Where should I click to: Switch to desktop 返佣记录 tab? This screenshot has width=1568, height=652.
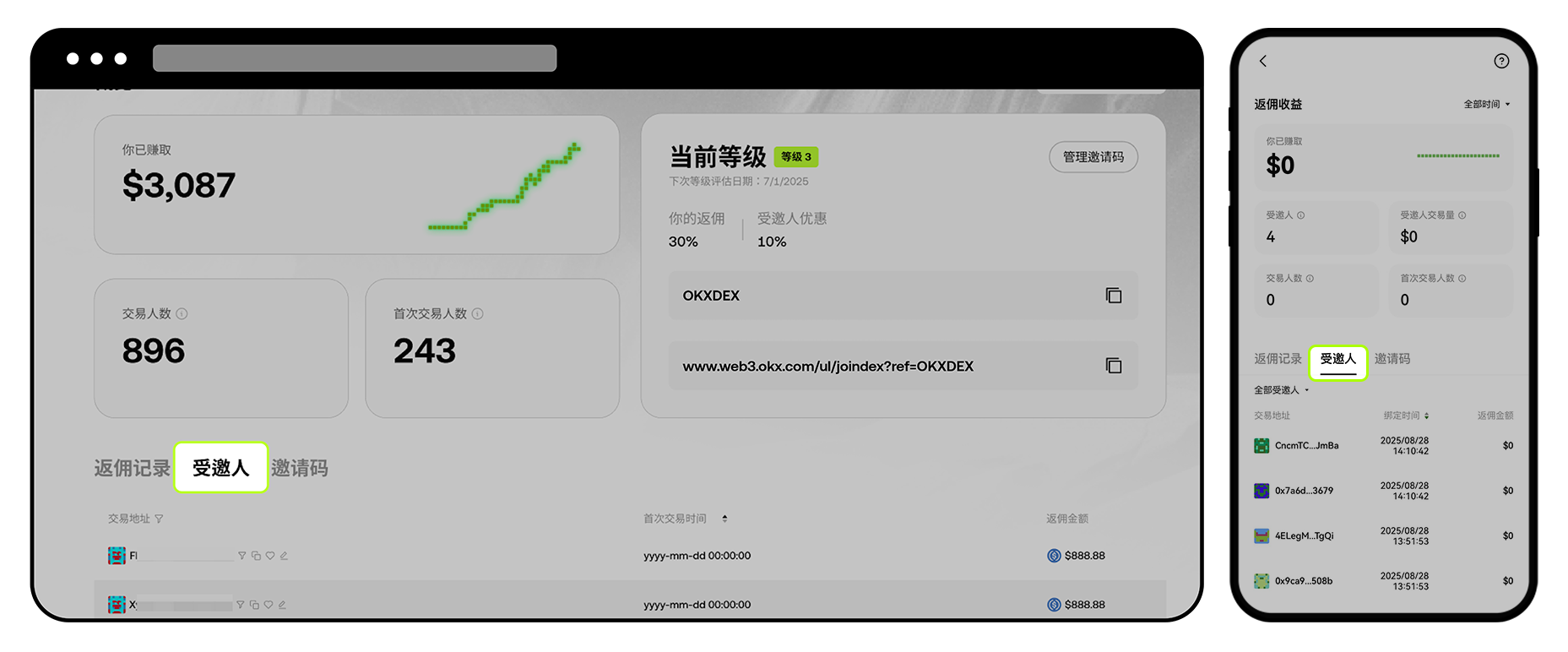(x=132, y=468)
